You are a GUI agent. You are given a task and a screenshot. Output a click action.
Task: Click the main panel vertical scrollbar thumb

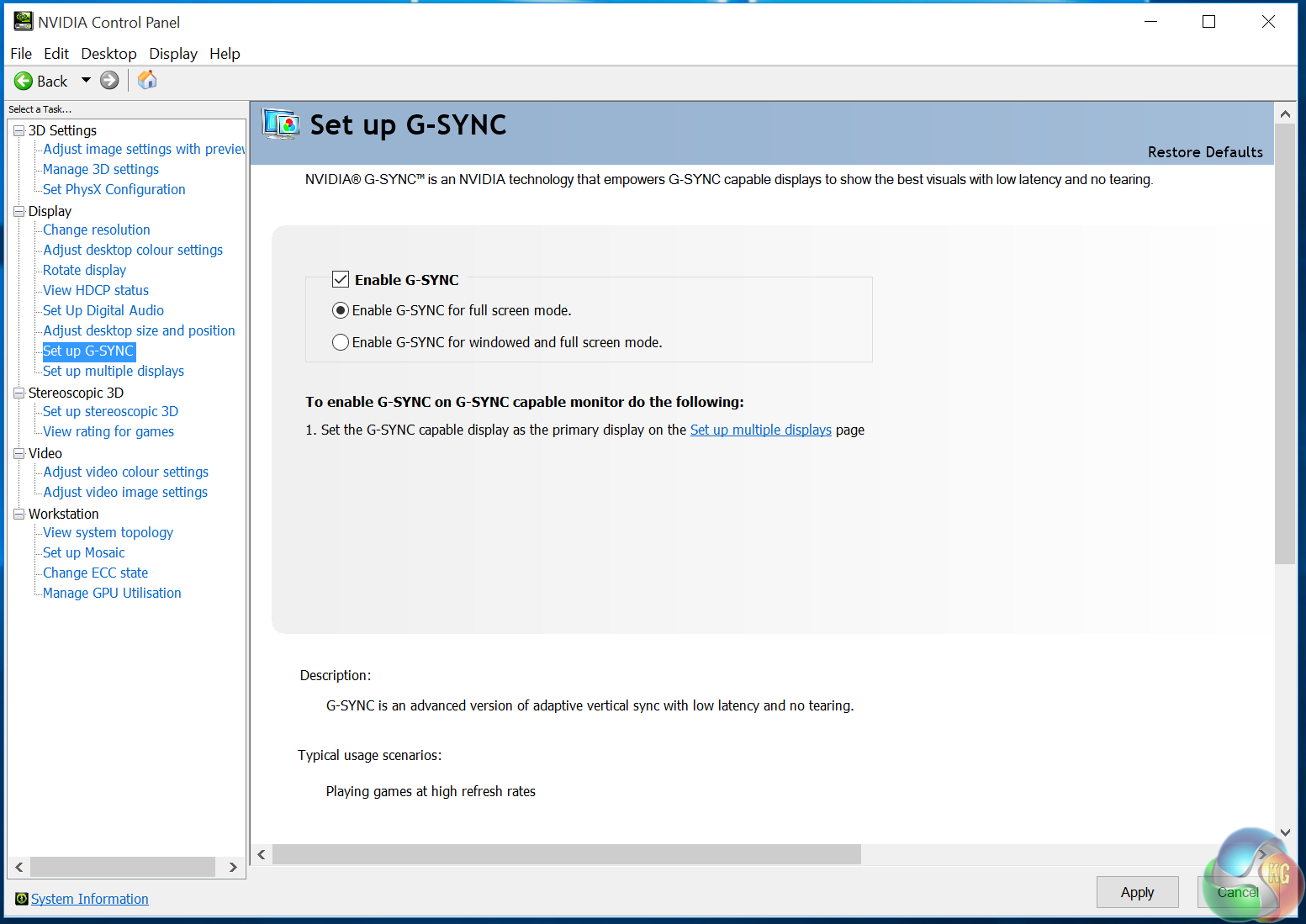[x=1285, y=344]
